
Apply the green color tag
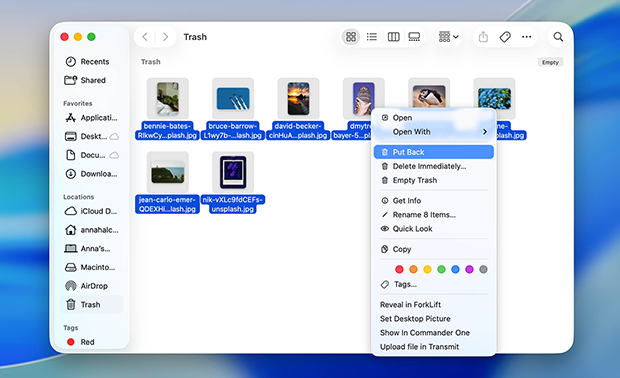click(441, 269)
